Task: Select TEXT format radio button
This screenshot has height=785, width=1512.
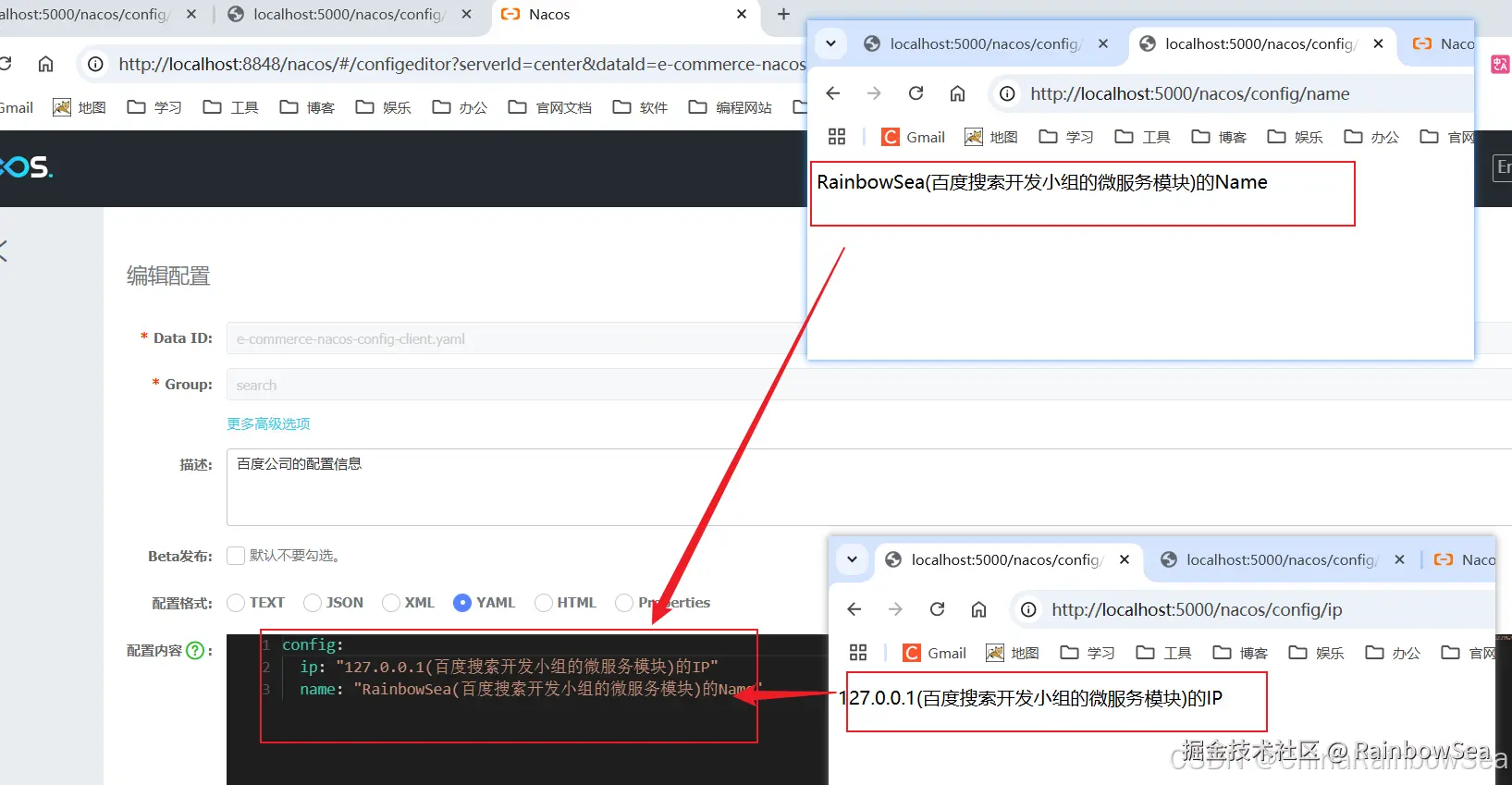Action: (236, 602)
